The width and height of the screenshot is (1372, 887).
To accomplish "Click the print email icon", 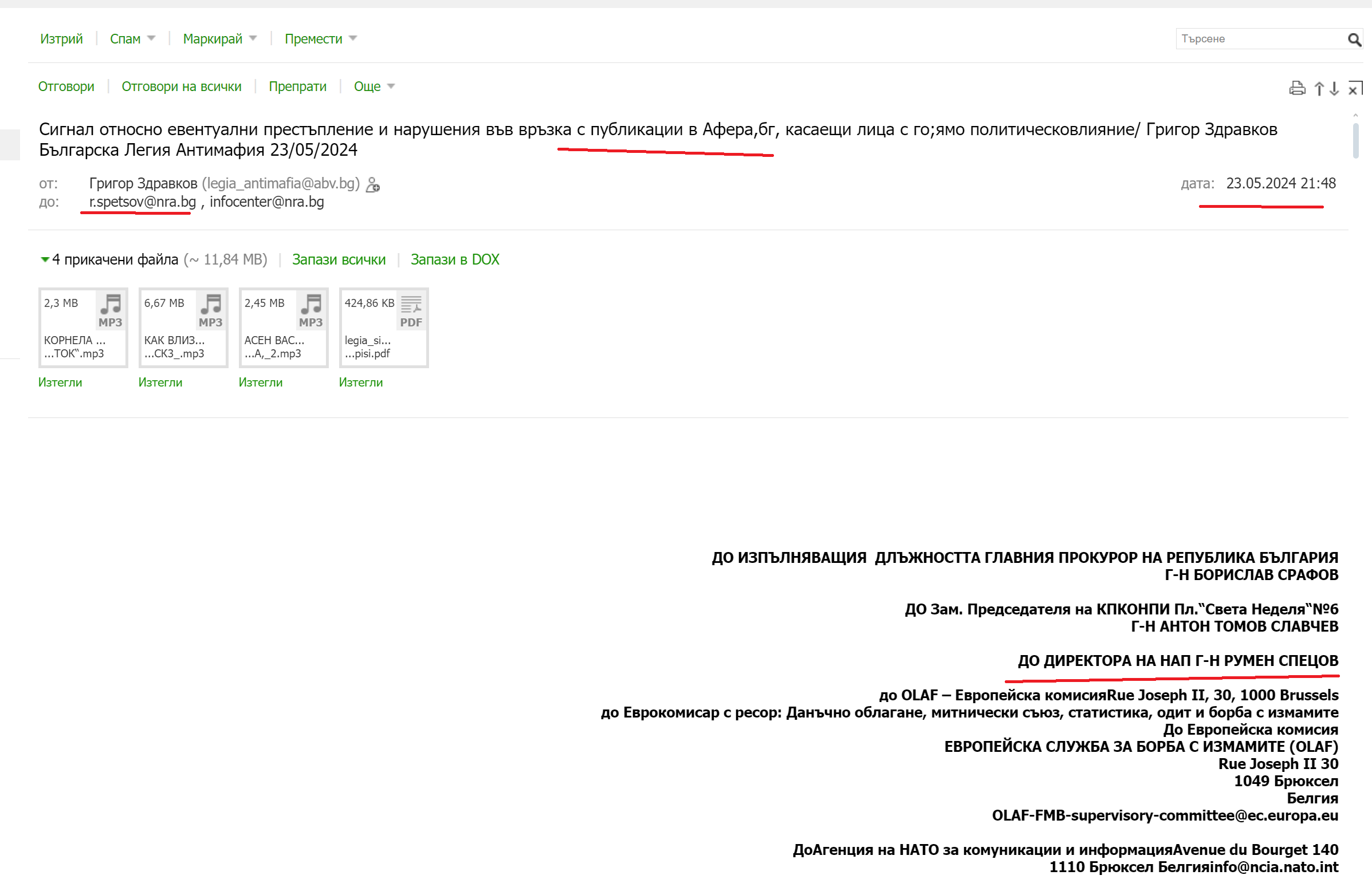I will coord(1296,88).
